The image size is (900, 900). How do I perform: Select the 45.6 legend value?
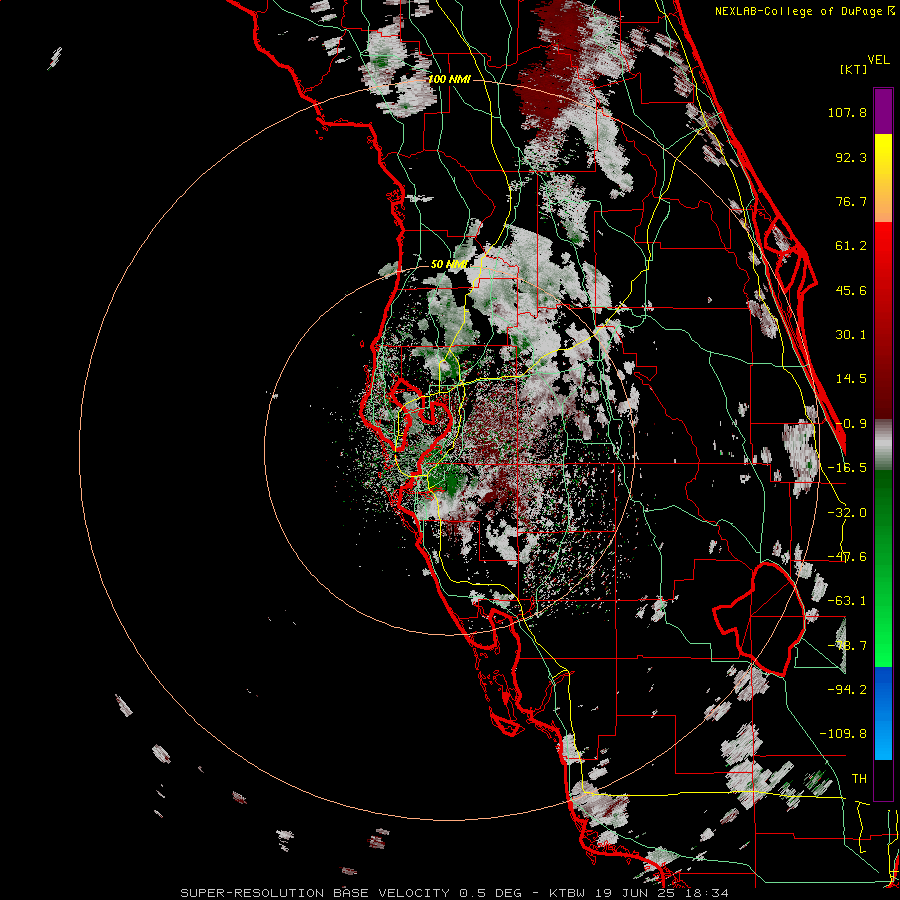click(x=851, y=290)
